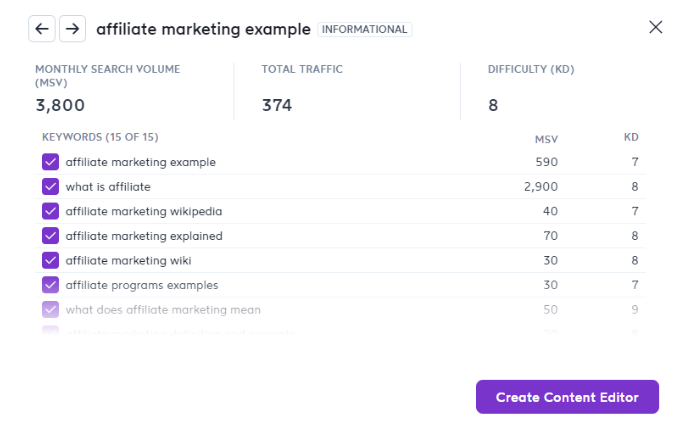Uncheck 'affiliate marketing wikipedia' keyword

51,211
